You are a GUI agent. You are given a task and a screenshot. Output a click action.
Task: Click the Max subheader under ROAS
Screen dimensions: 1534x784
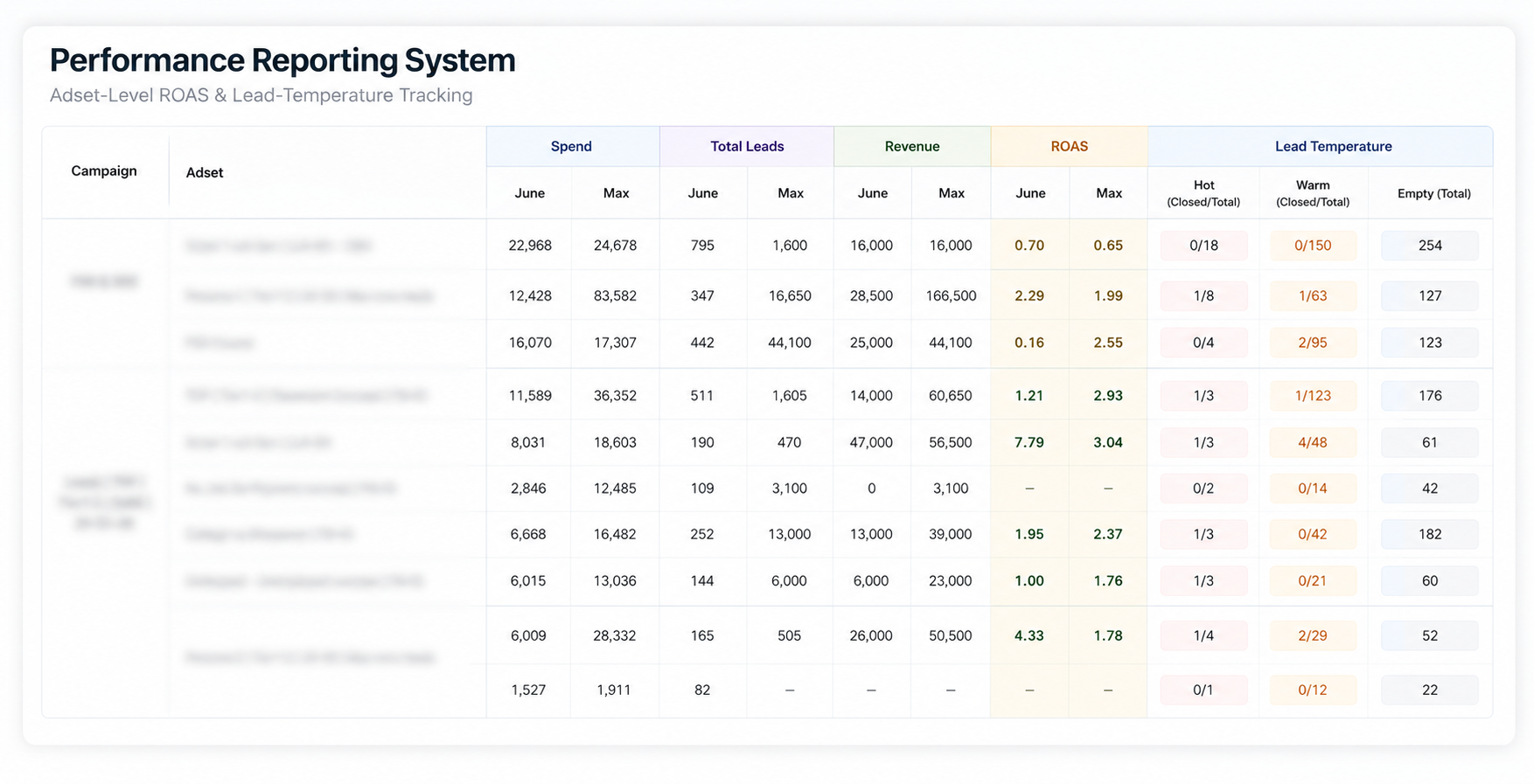1109,193
